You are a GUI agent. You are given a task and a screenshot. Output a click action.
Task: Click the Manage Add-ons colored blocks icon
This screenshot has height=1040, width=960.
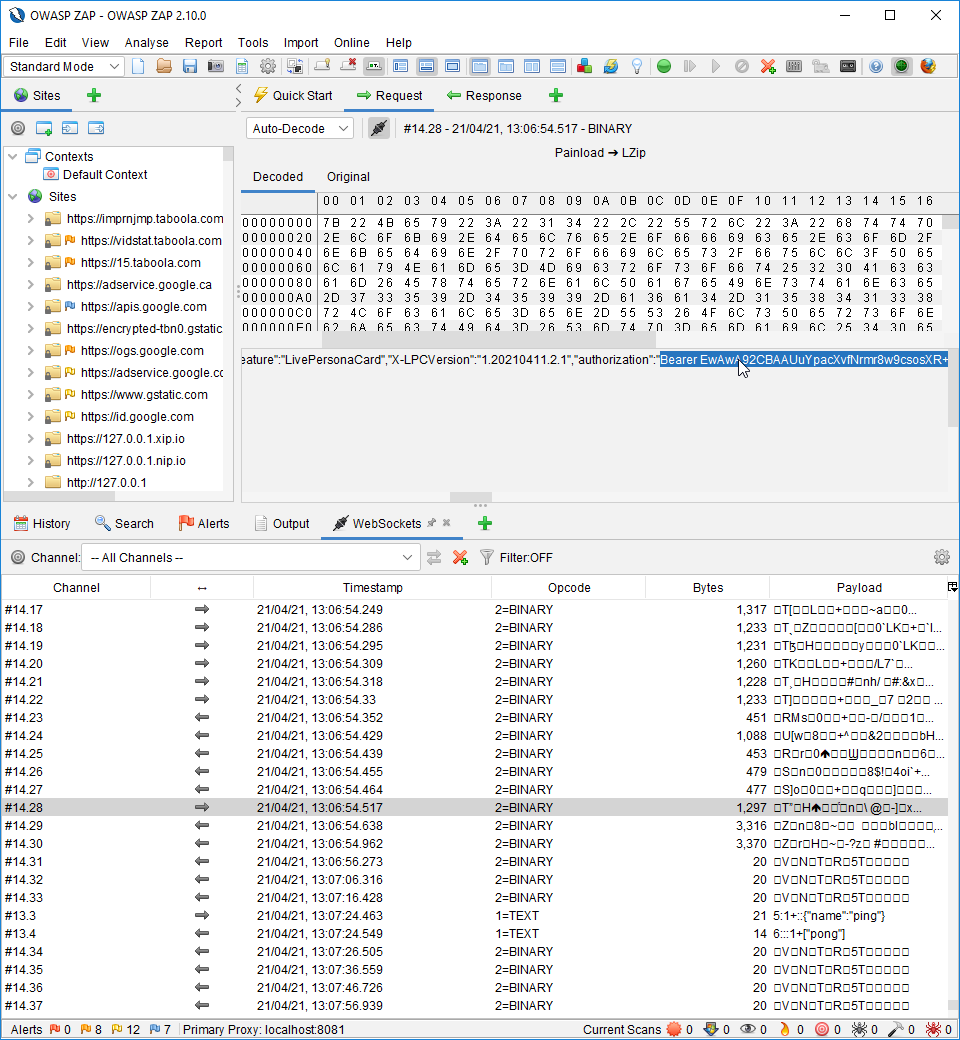[584, 66]
